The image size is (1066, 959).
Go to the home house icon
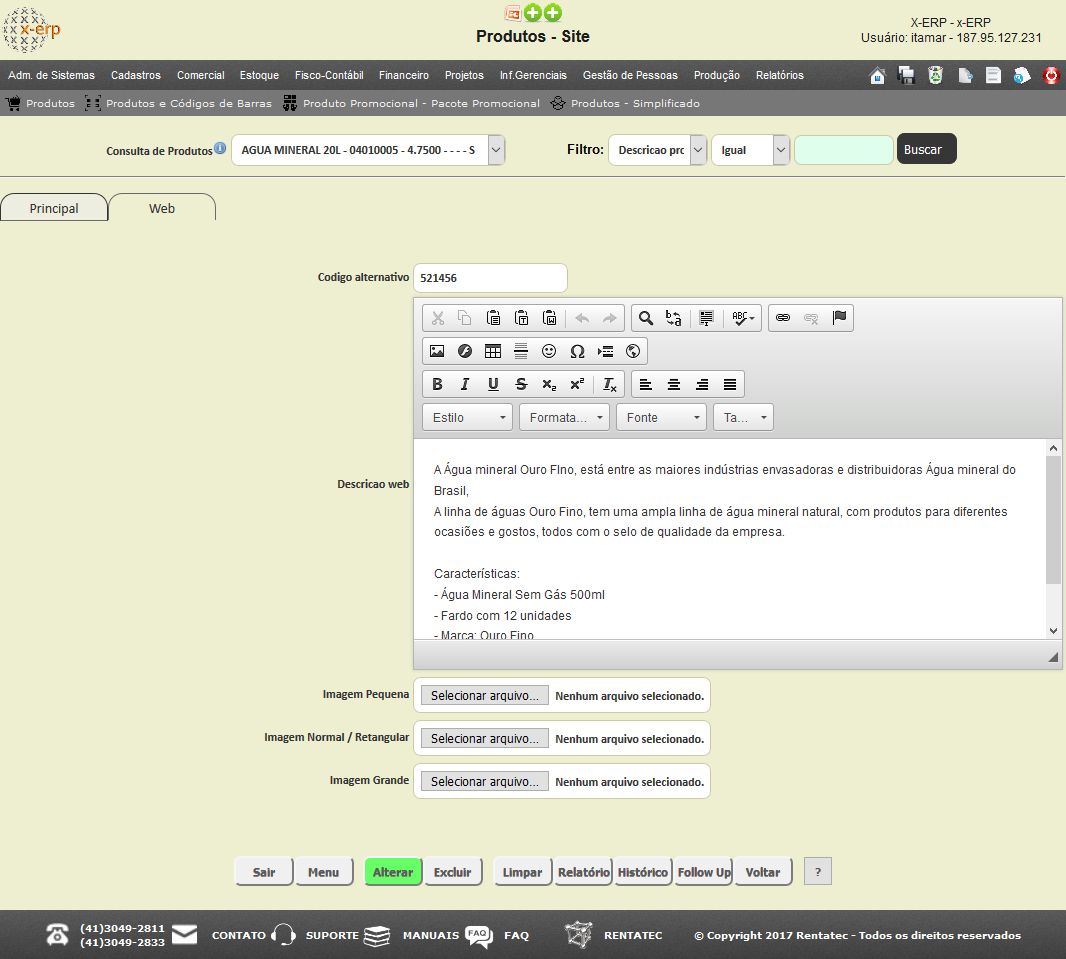click(x=877, y=75)
